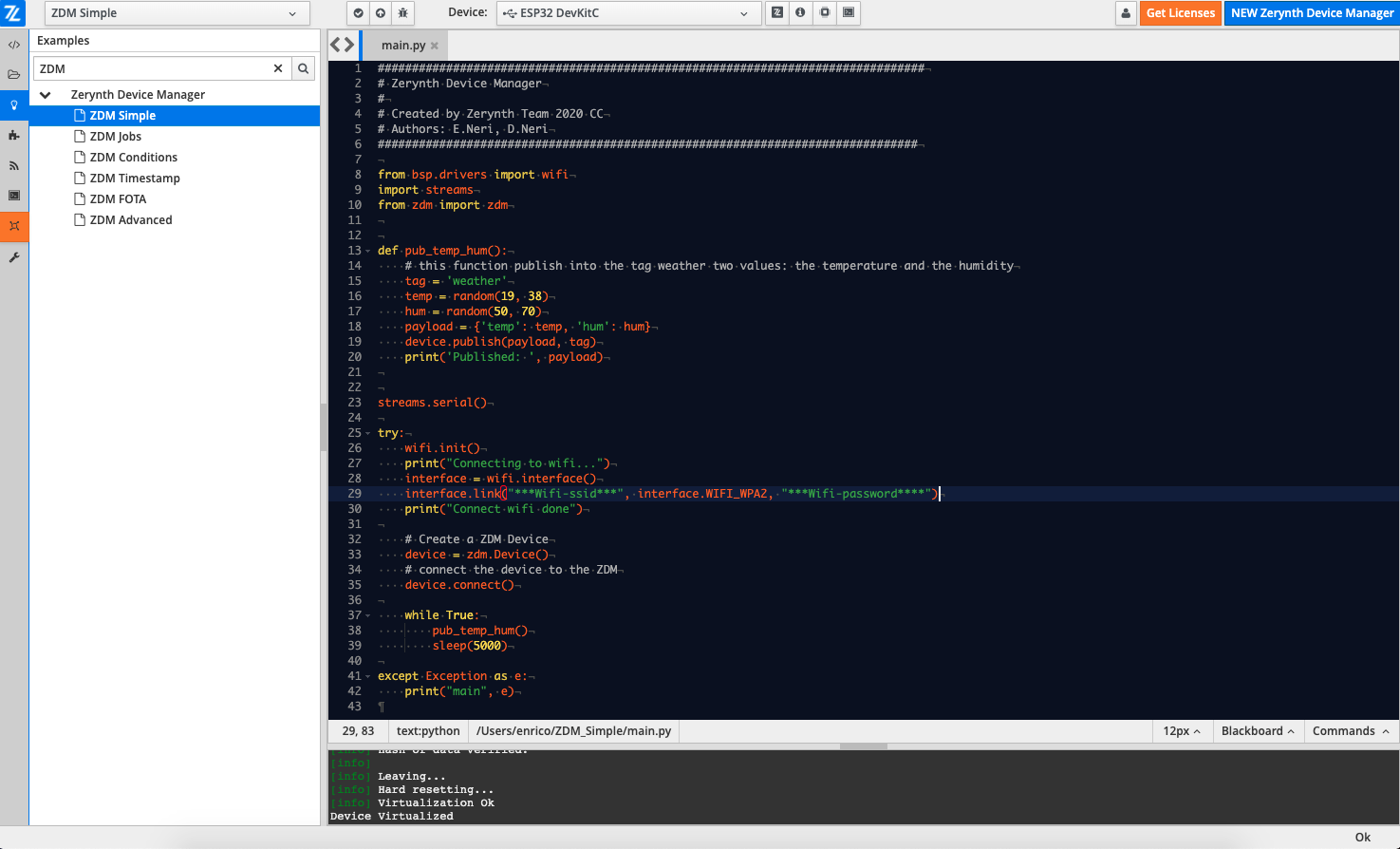Open the console sidebar icon
Image resolution: width=1400 pixels, height=849 pixels.
pos(14,196)
